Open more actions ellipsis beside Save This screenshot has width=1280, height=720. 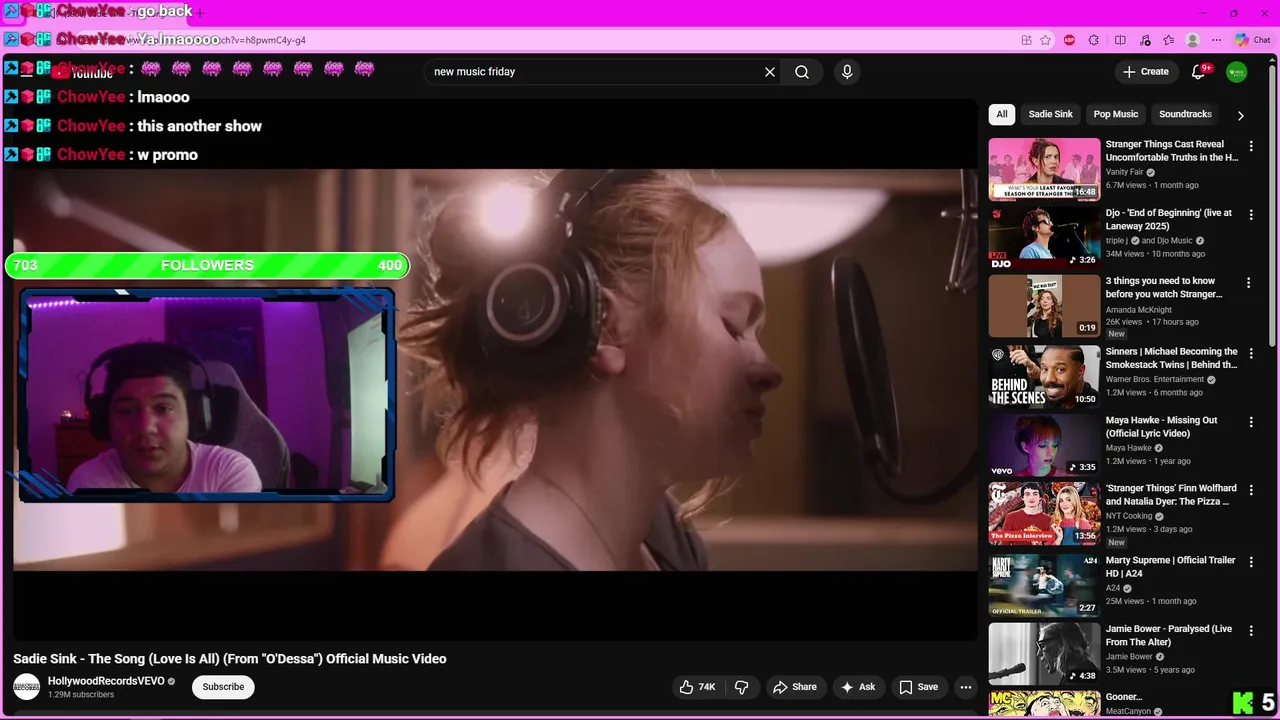965,687
